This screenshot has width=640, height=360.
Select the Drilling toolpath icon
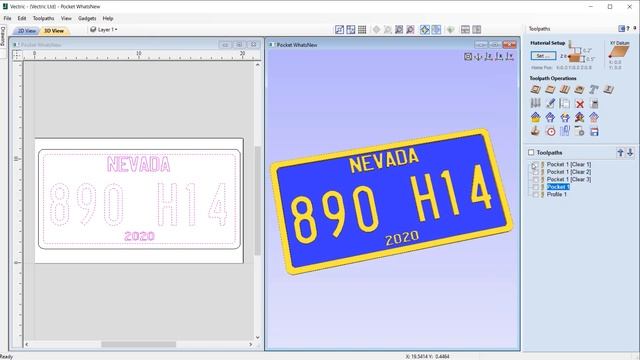(565, 89)
